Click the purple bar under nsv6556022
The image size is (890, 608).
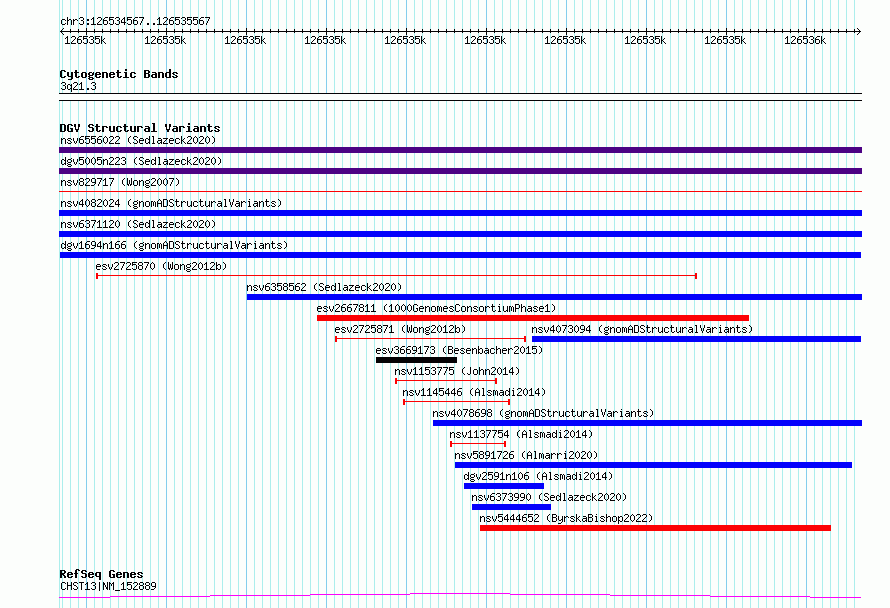click(x=460, y=150)
